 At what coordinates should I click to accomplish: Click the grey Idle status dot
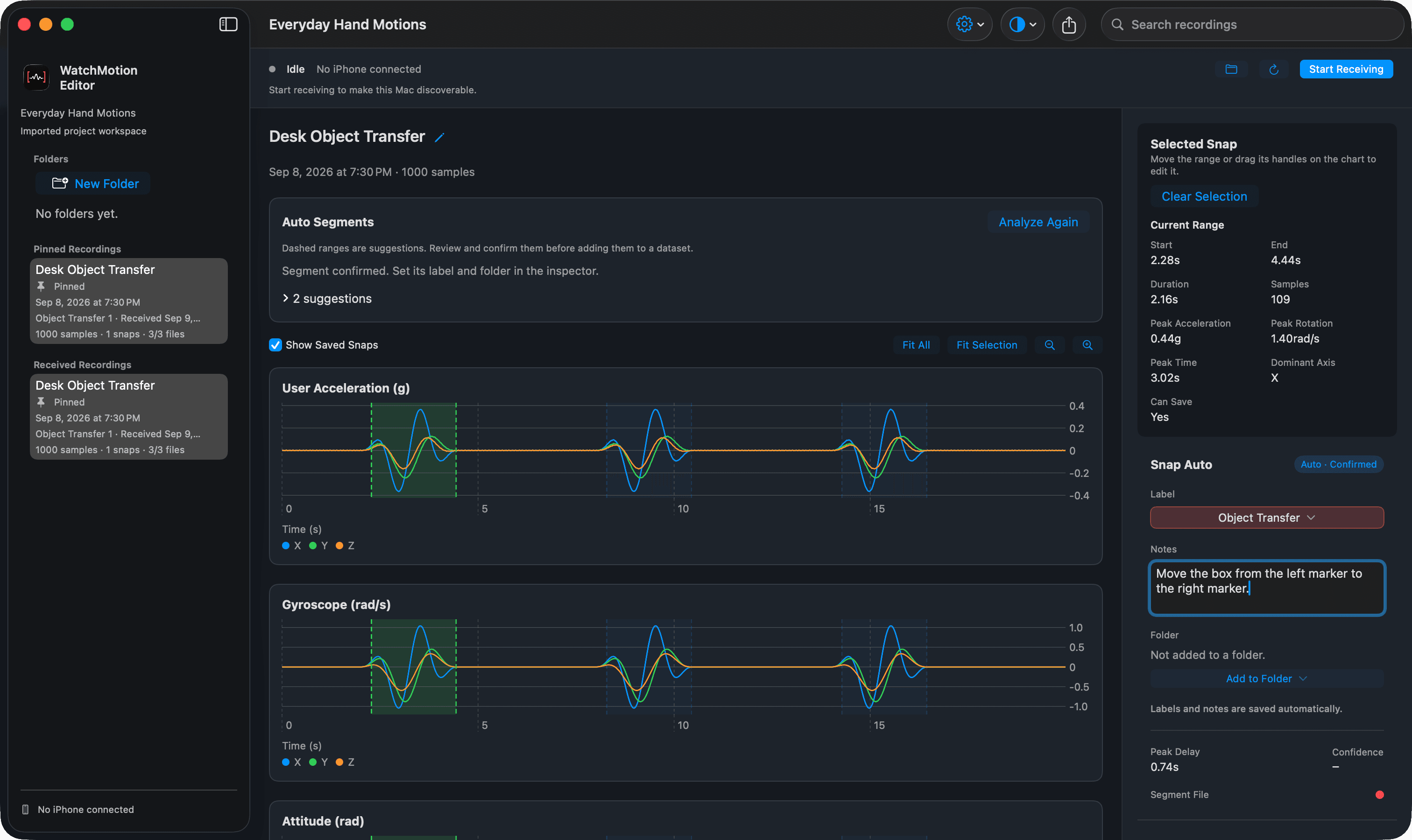click(272, 69)
